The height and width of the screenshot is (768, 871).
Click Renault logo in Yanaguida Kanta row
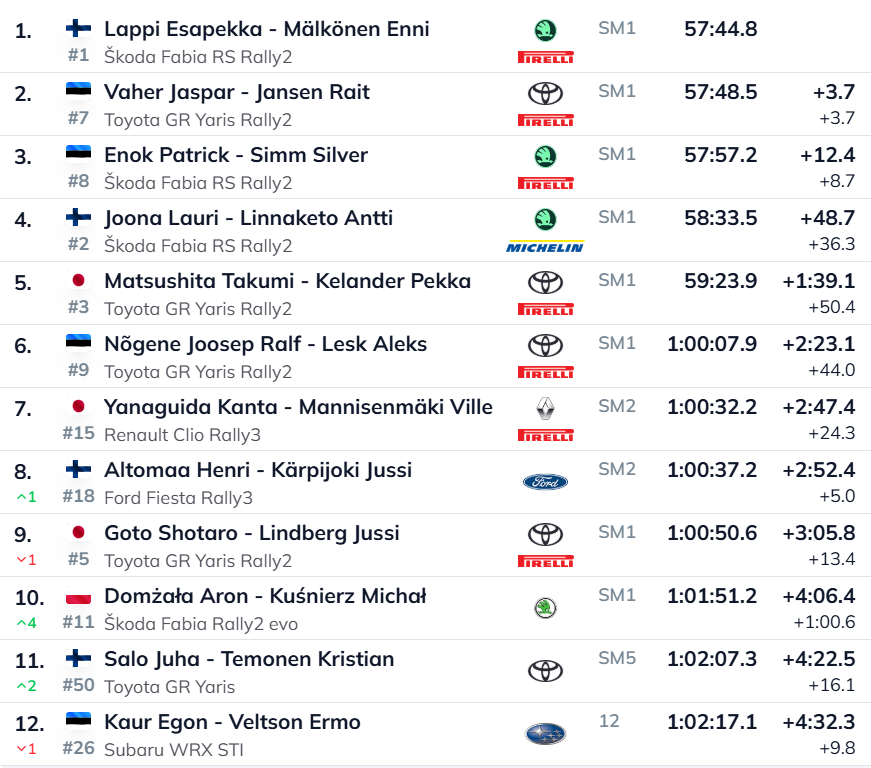coord(545,407)
